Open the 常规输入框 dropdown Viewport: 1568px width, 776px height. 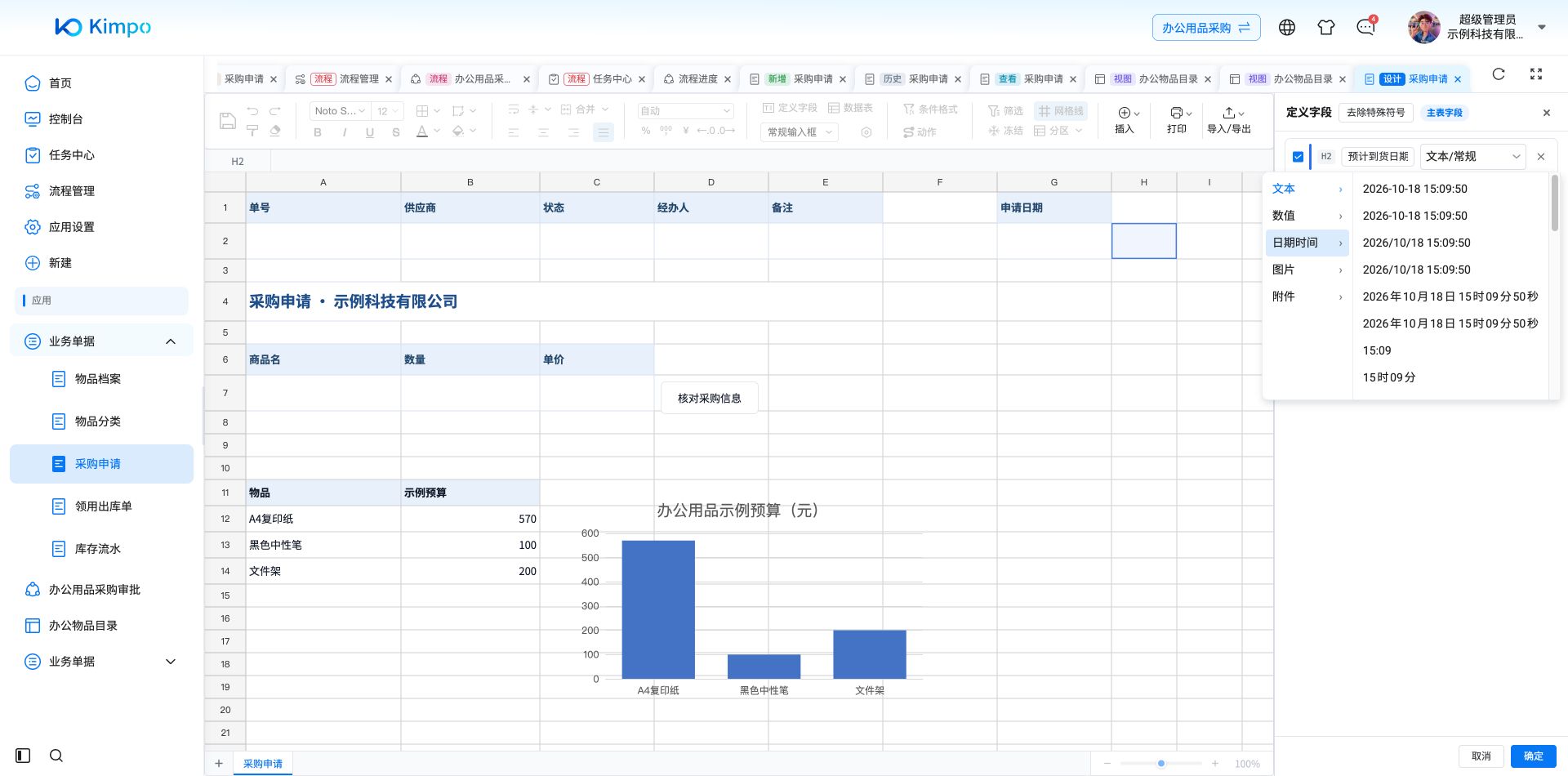coord(800,132)
